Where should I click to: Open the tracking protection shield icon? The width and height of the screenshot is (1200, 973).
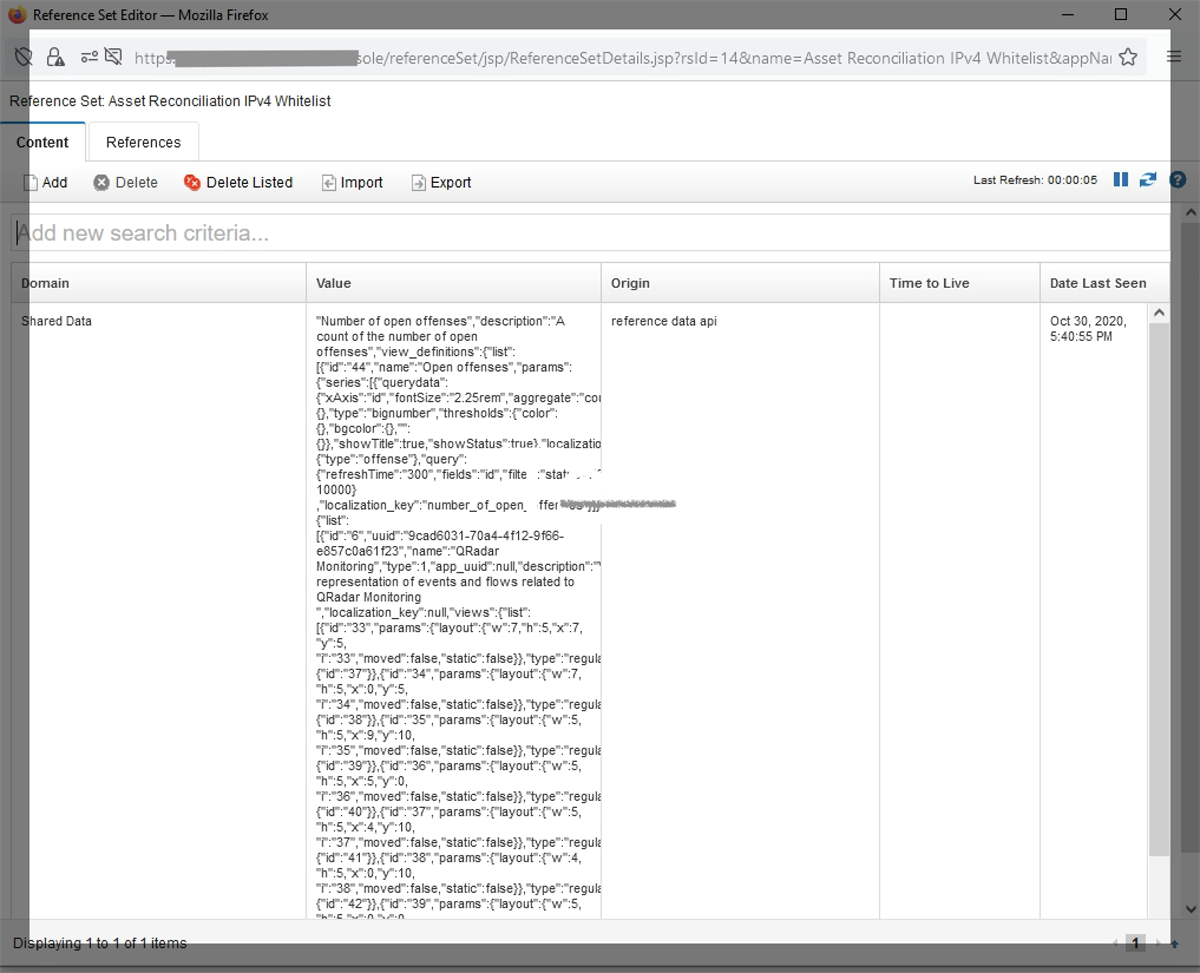(23, 57)
